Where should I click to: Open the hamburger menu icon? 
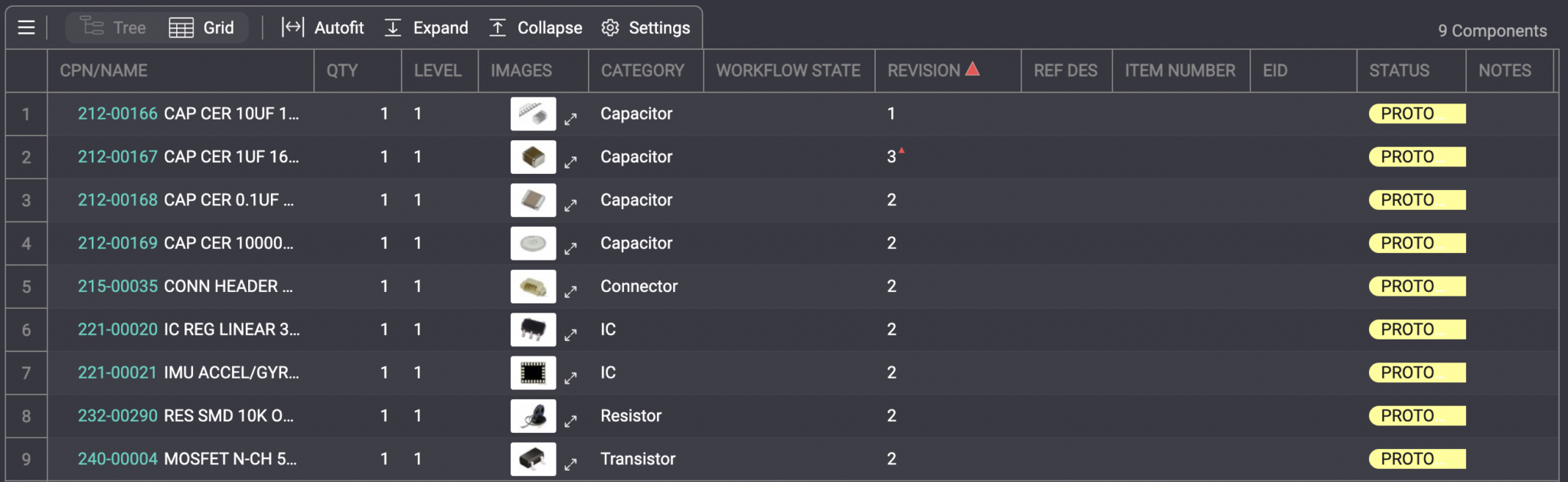pyautogui.click(x=26, y=28)
